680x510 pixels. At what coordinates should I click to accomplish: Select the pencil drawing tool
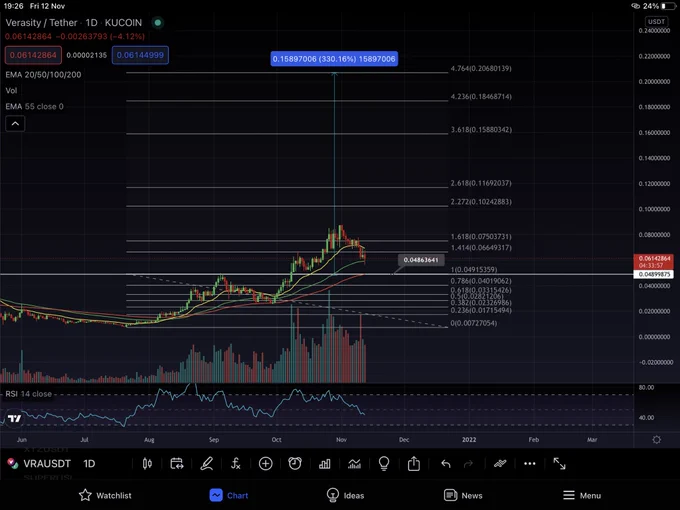[x=206, y=464]
